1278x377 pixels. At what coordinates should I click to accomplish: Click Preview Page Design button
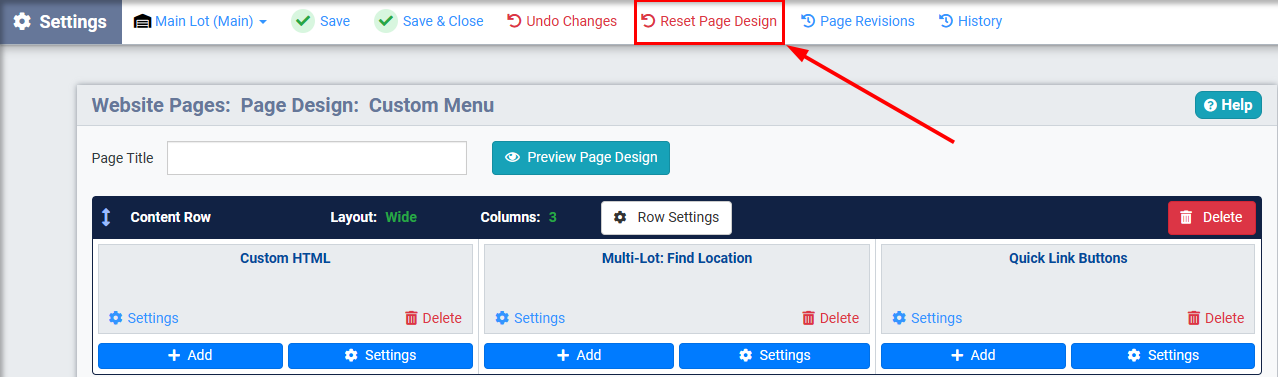(x=581, y=157)
